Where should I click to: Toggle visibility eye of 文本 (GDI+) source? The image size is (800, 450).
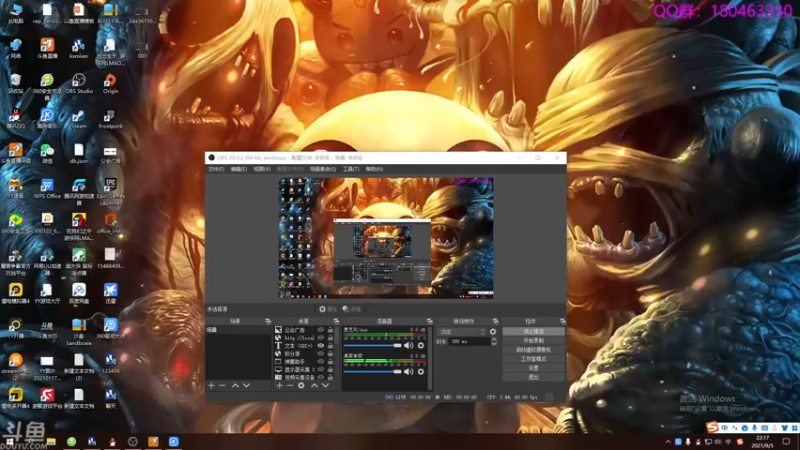321,345
